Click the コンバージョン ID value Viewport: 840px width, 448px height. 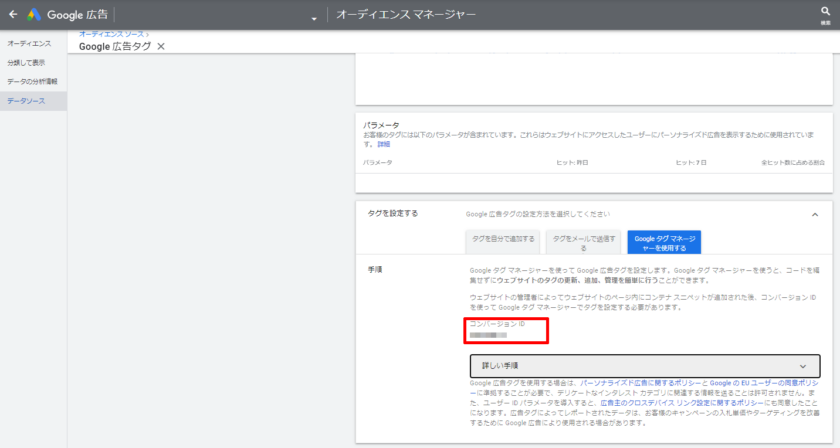click(x=488, y=335)
